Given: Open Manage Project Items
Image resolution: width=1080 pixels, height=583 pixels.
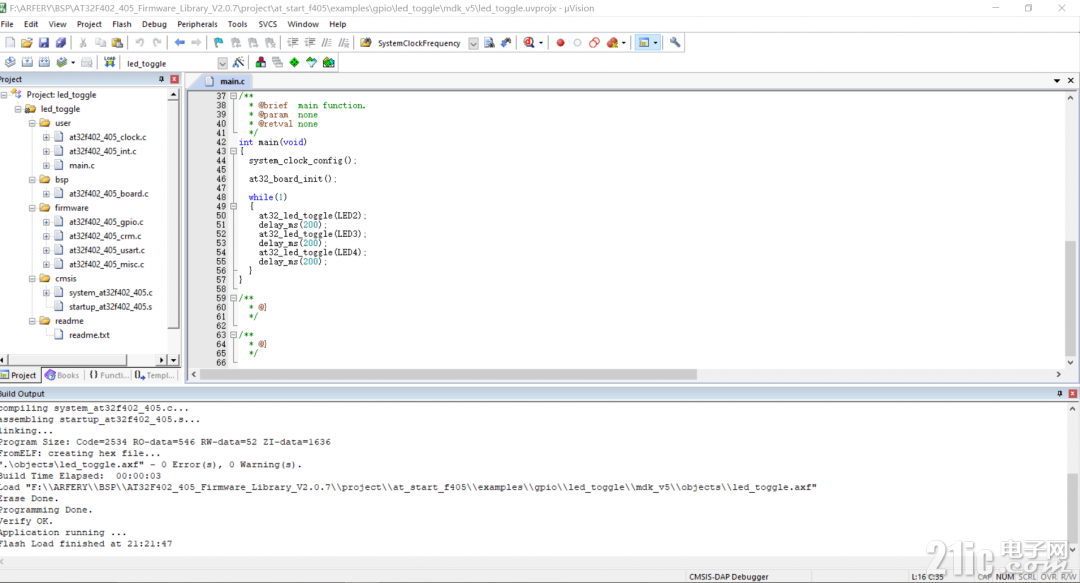Looking at the screenshot, I should pos(260,63).
